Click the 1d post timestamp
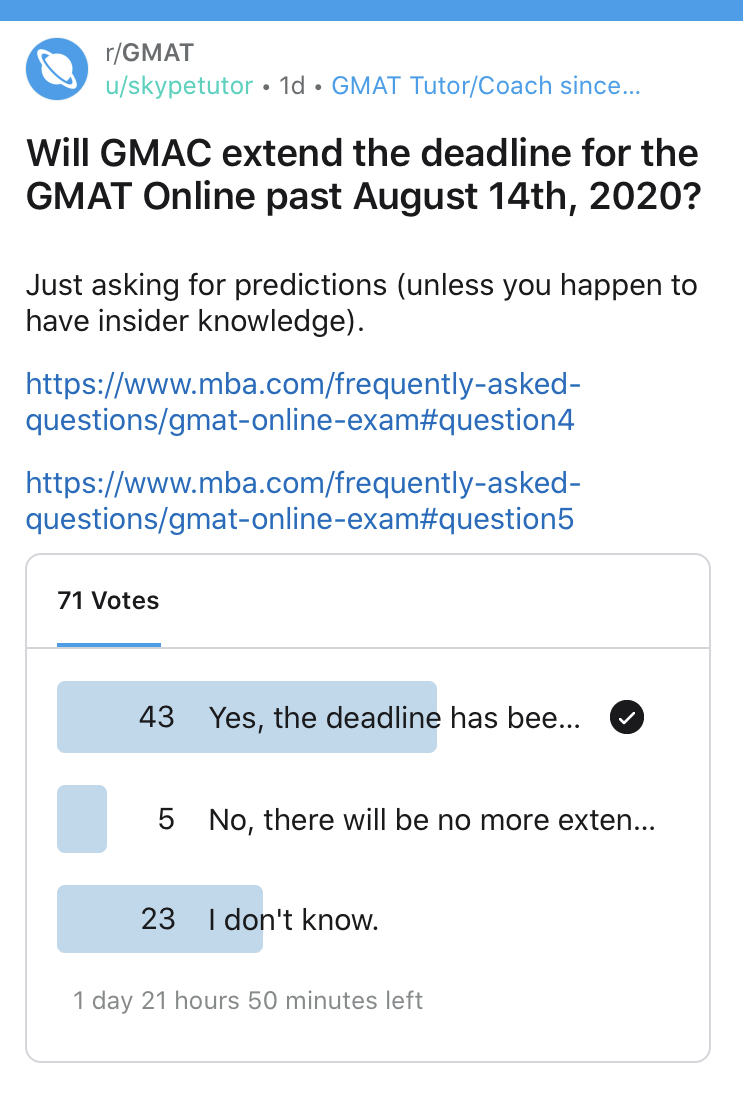Screen dimensions: 743x1097 pyautogui.click(x=292, y=86)
